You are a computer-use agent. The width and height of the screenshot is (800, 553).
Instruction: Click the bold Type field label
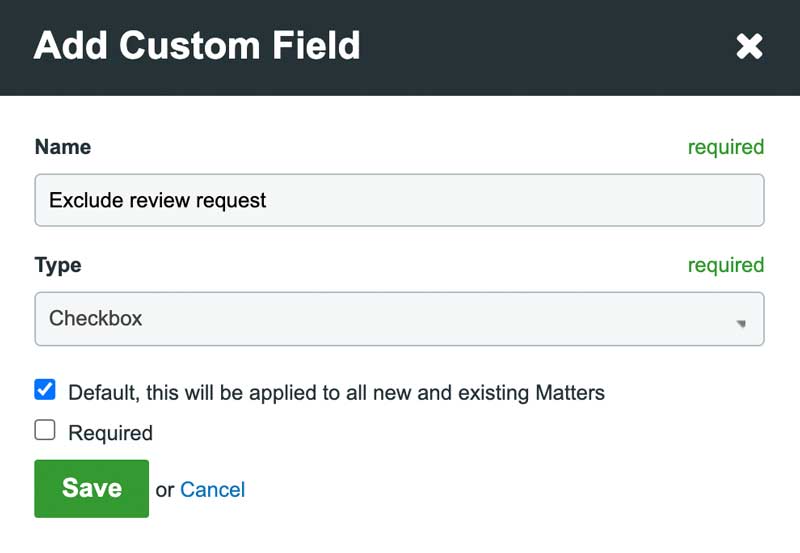click(58, 265)
